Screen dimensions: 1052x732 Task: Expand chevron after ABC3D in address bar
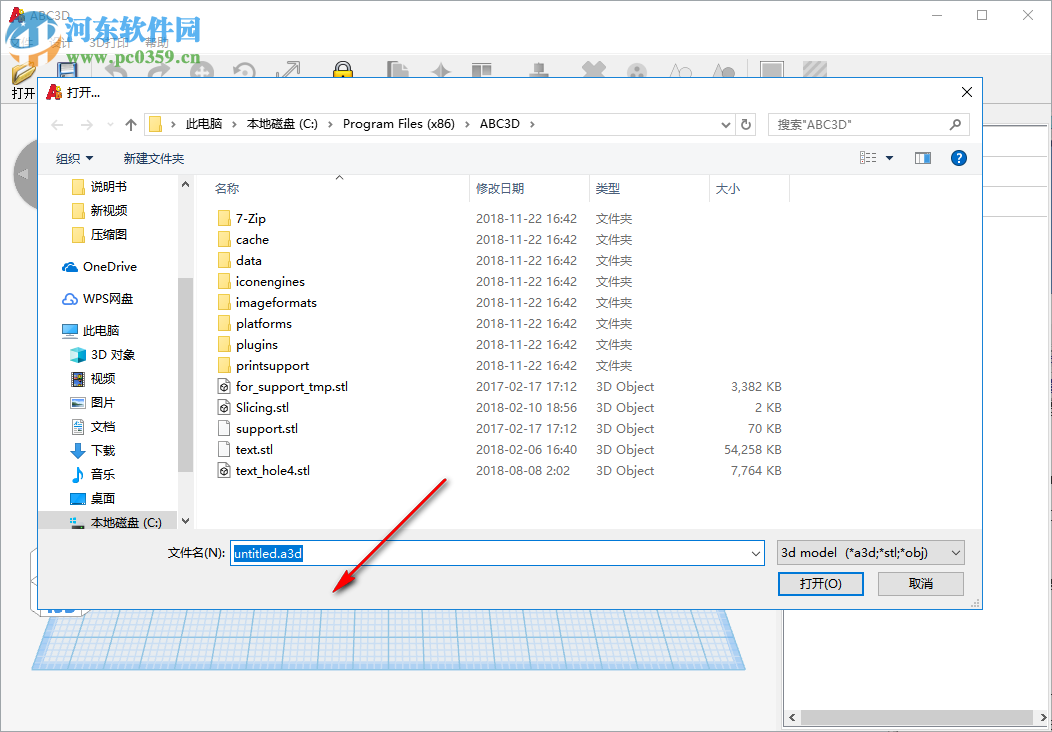[532, 124]
